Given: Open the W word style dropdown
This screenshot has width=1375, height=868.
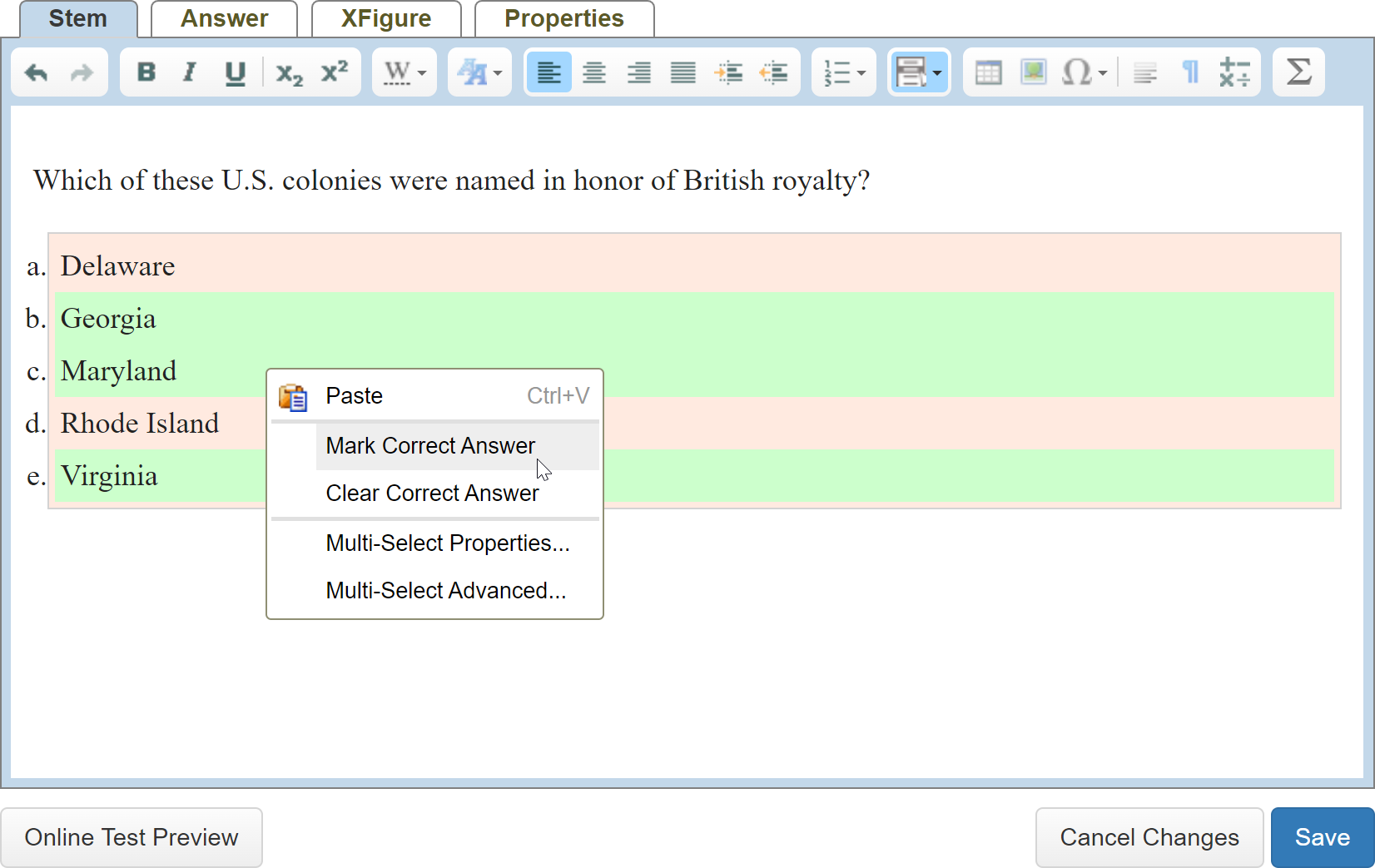Looking at the screenshot, I should point(405,72).
